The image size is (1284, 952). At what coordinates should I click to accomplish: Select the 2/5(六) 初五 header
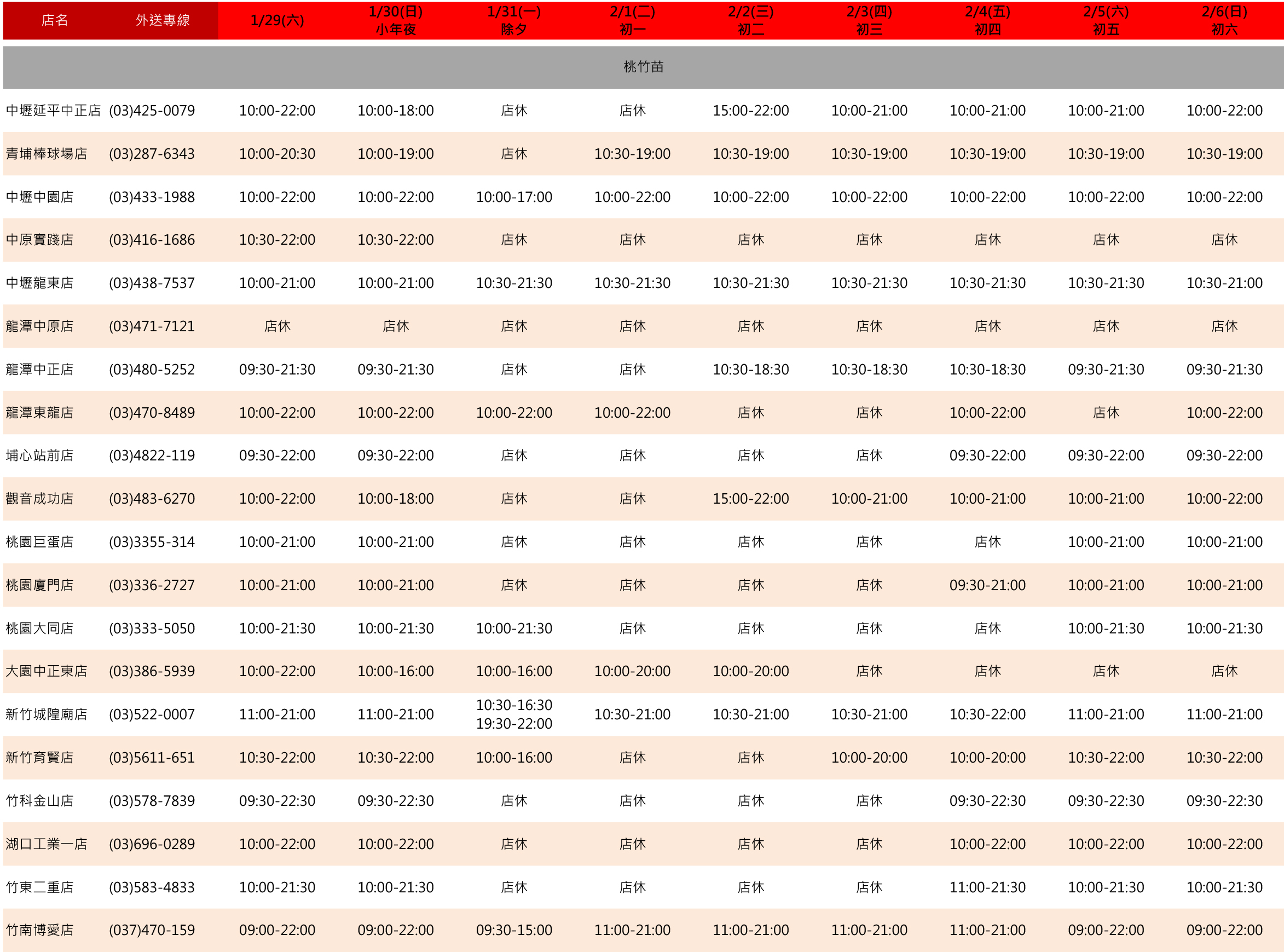(1106, 21)
